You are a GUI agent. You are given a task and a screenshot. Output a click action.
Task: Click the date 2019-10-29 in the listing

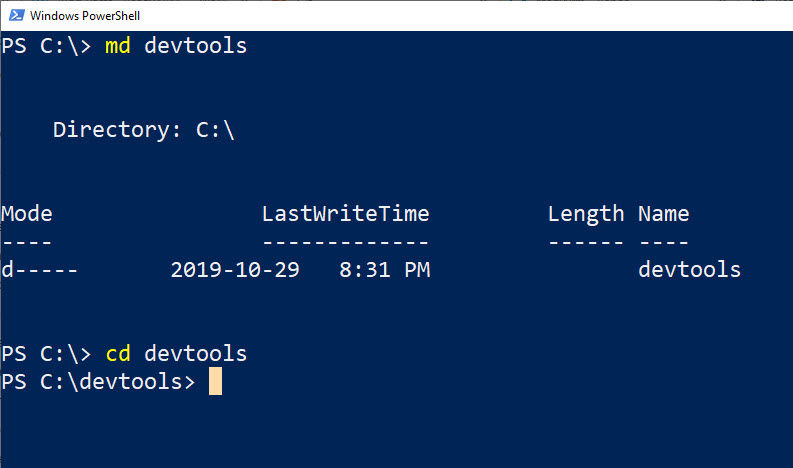point(235,269)
